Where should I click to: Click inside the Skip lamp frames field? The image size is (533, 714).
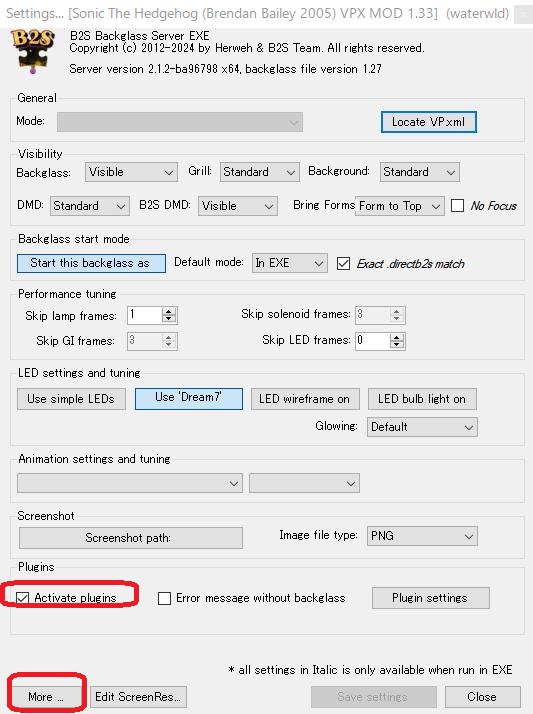coord(144,315)
